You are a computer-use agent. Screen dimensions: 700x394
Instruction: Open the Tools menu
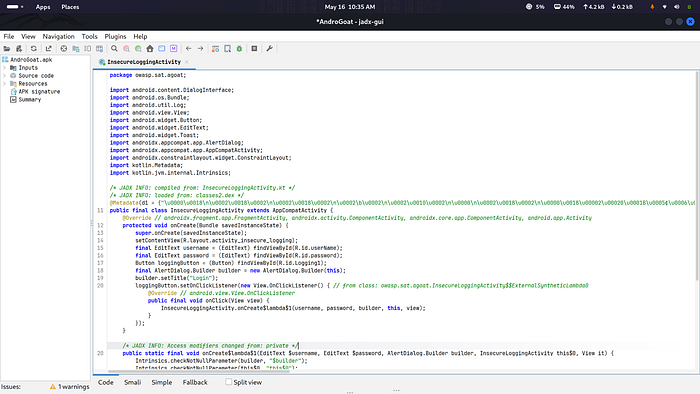coord(89,37)
